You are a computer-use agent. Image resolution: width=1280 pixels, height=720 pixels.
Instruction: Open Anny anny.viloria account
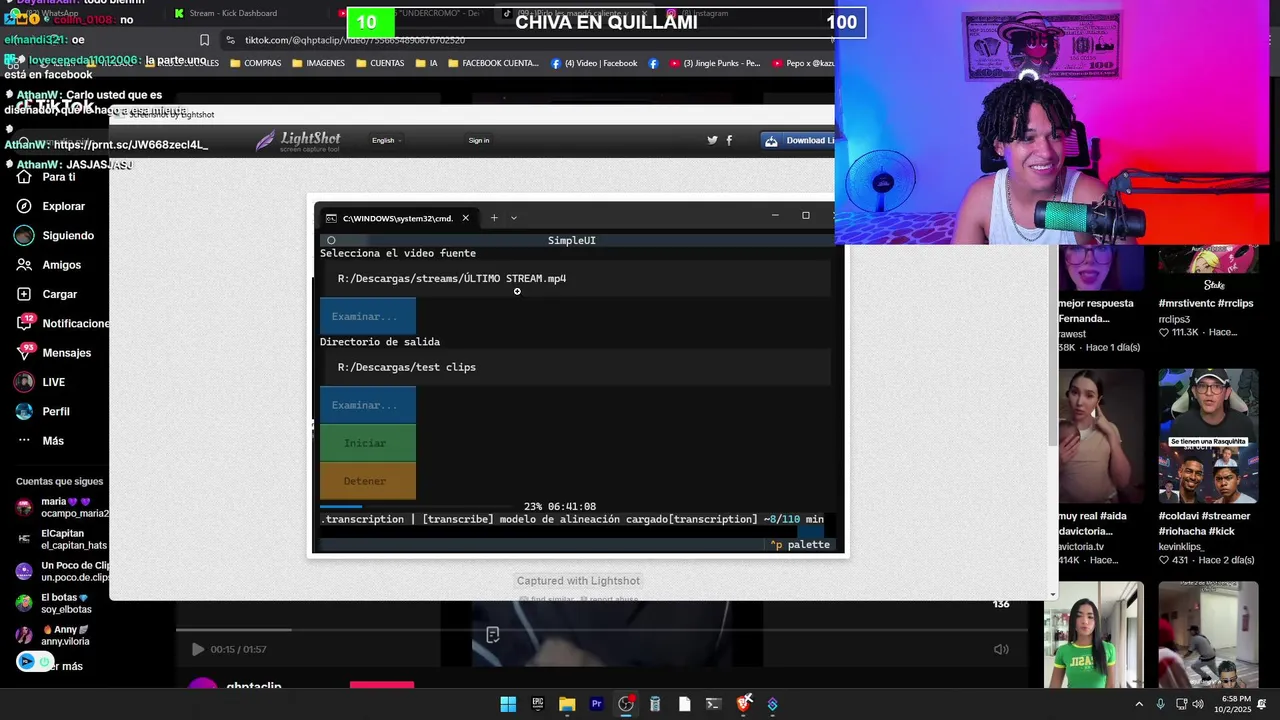point(55,635)
